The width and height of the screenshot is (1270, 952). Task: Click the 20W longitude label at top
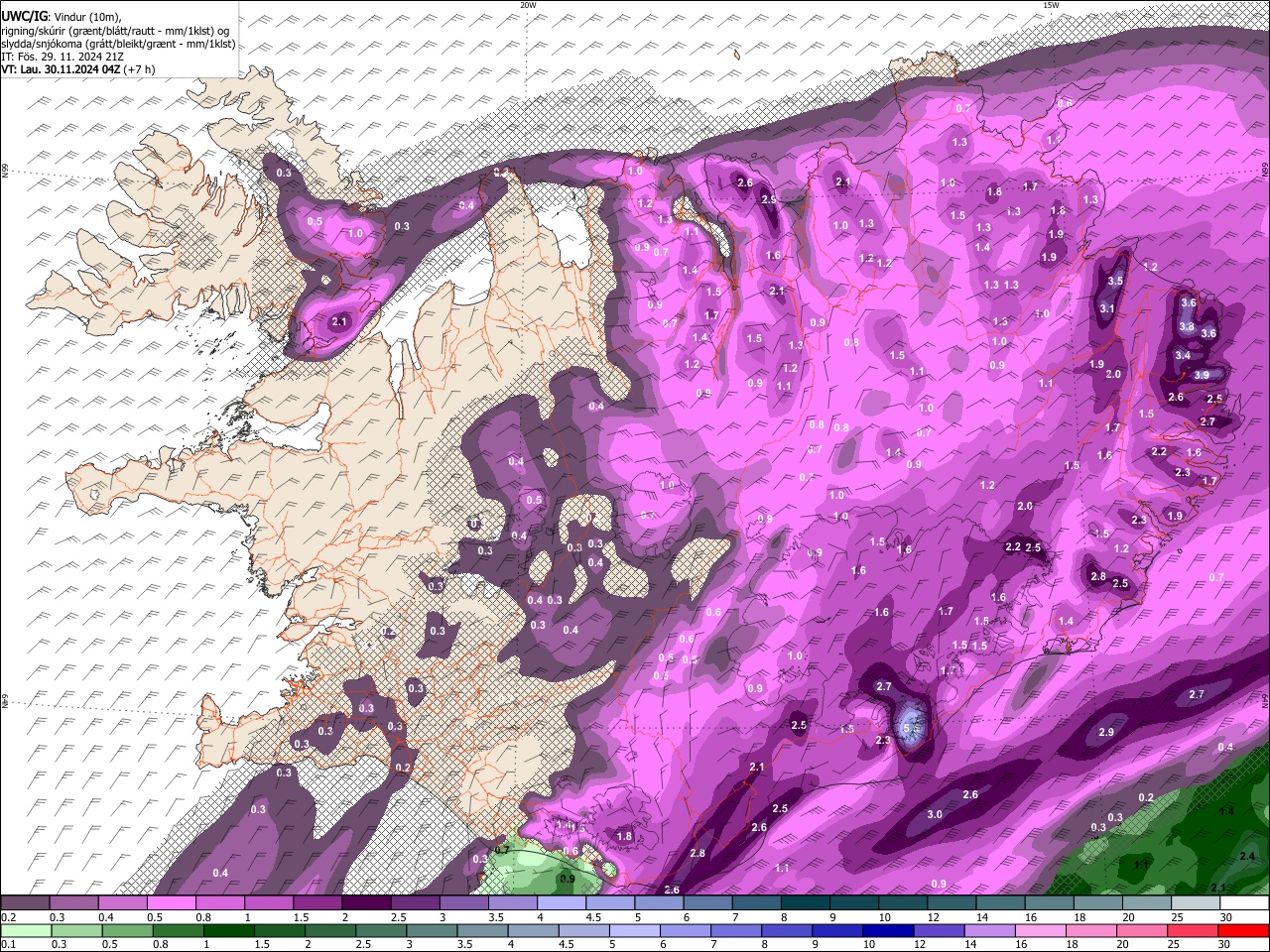pyautogui.click(x=528, y=5)
